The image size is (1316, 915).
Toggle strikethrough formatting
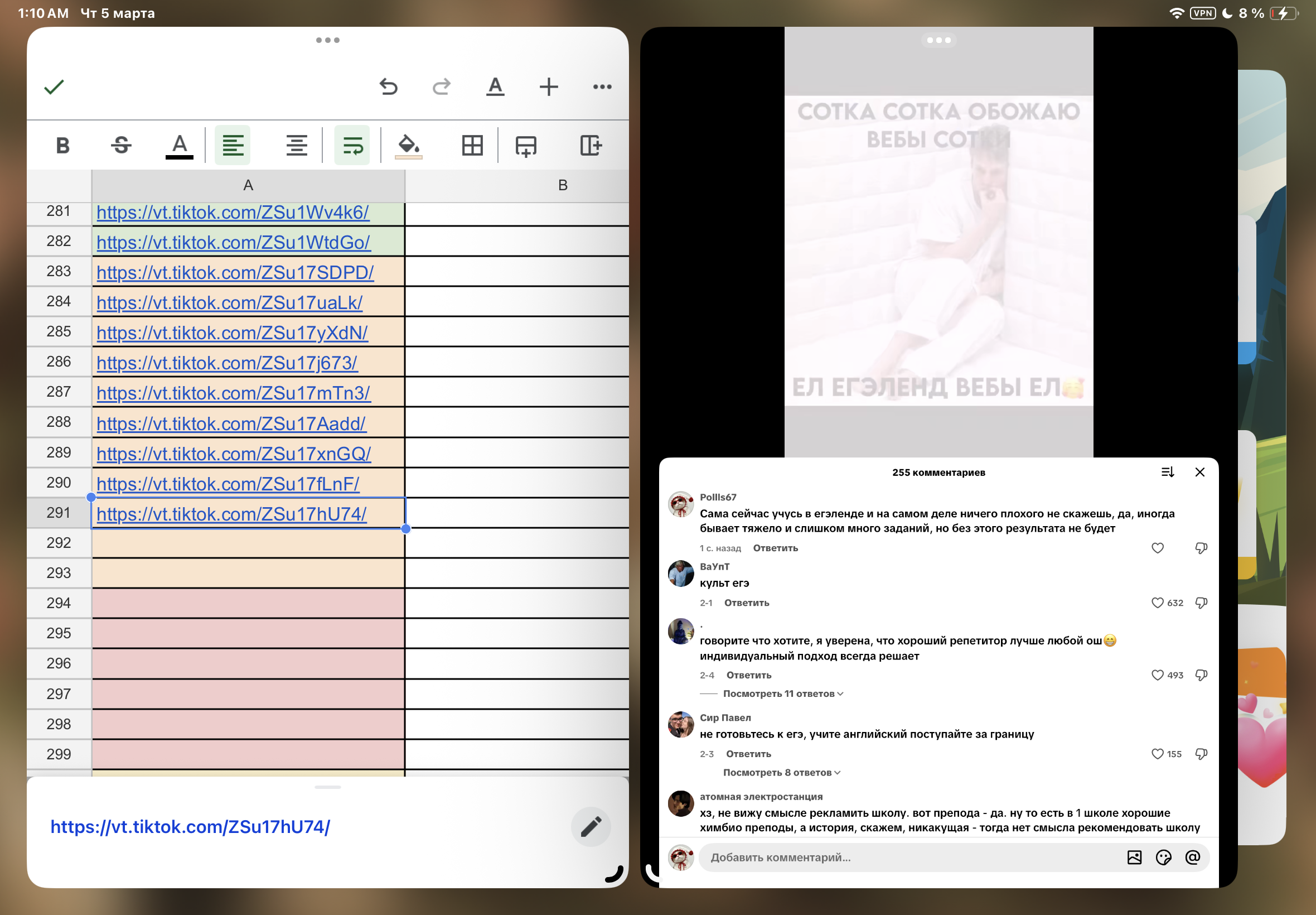121,146
